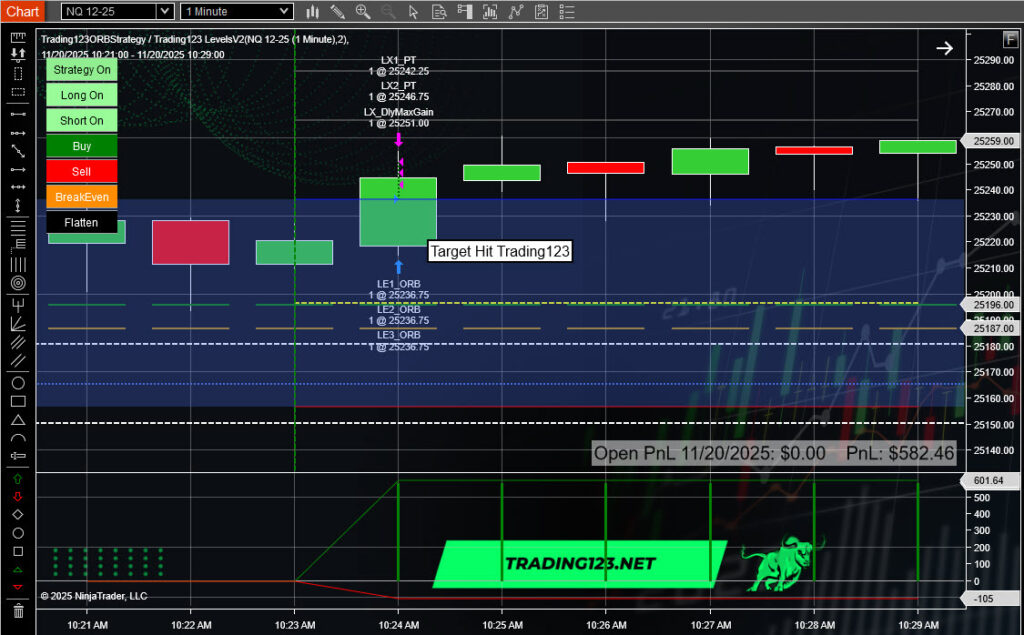Click the Buy button
Viewport: 1024px width, 635px height.
pyautogui.click(x=81, y=146)
